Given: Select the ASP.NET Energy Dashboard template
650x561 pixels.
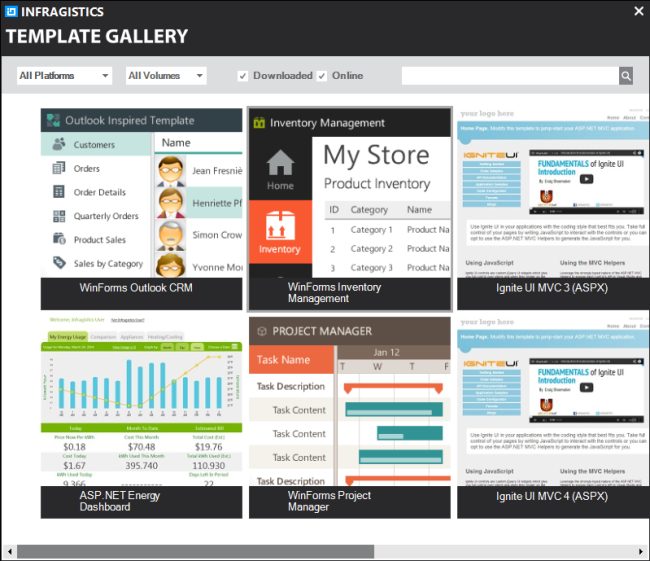Looking at the screenshot, I should pyautogui.click(x=141, y=418).
